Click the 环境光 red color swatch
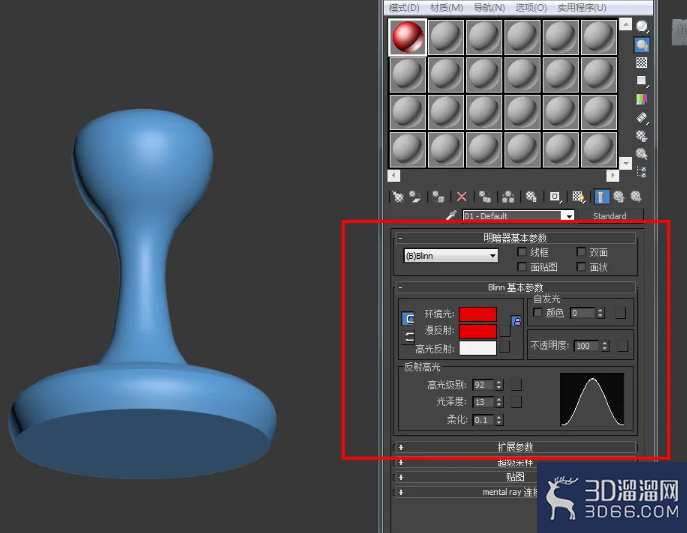The width and height of the screenshot is (687, 533). pos(478,314)
